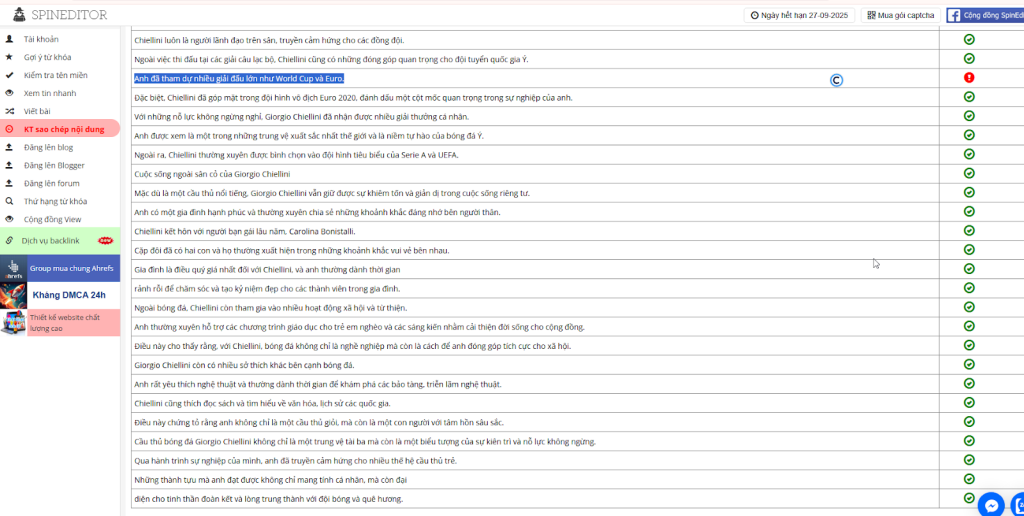Click the Zalo chat icon
The height and width of the screenshot is (516, 1024).
click(x=1017, y=505)
